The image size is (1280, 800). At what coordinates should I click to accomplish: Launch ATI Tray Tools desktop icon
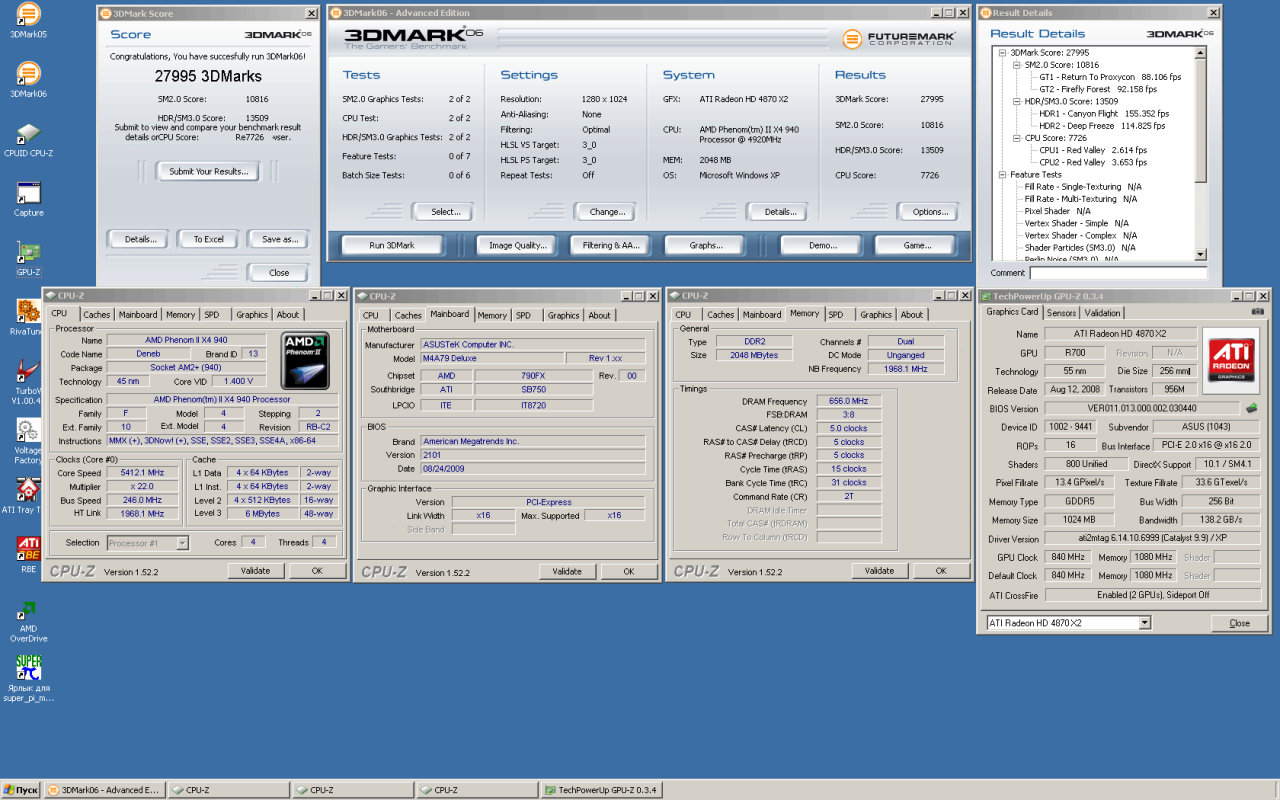click(28, 489)
